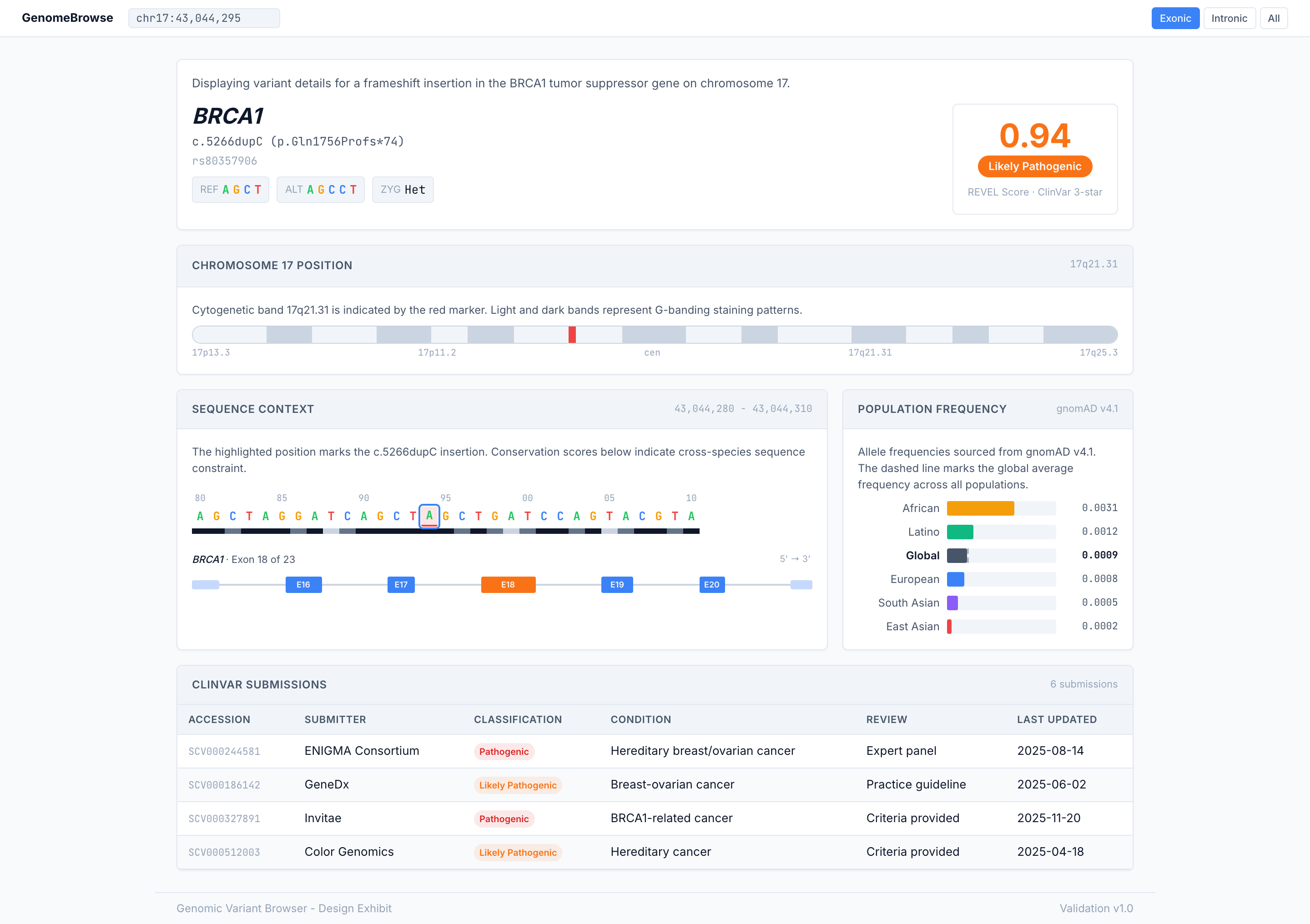Click GeneDx Likely Pathogenic classification tag
Screen dimensions: 1310x924
click(517, 785)
